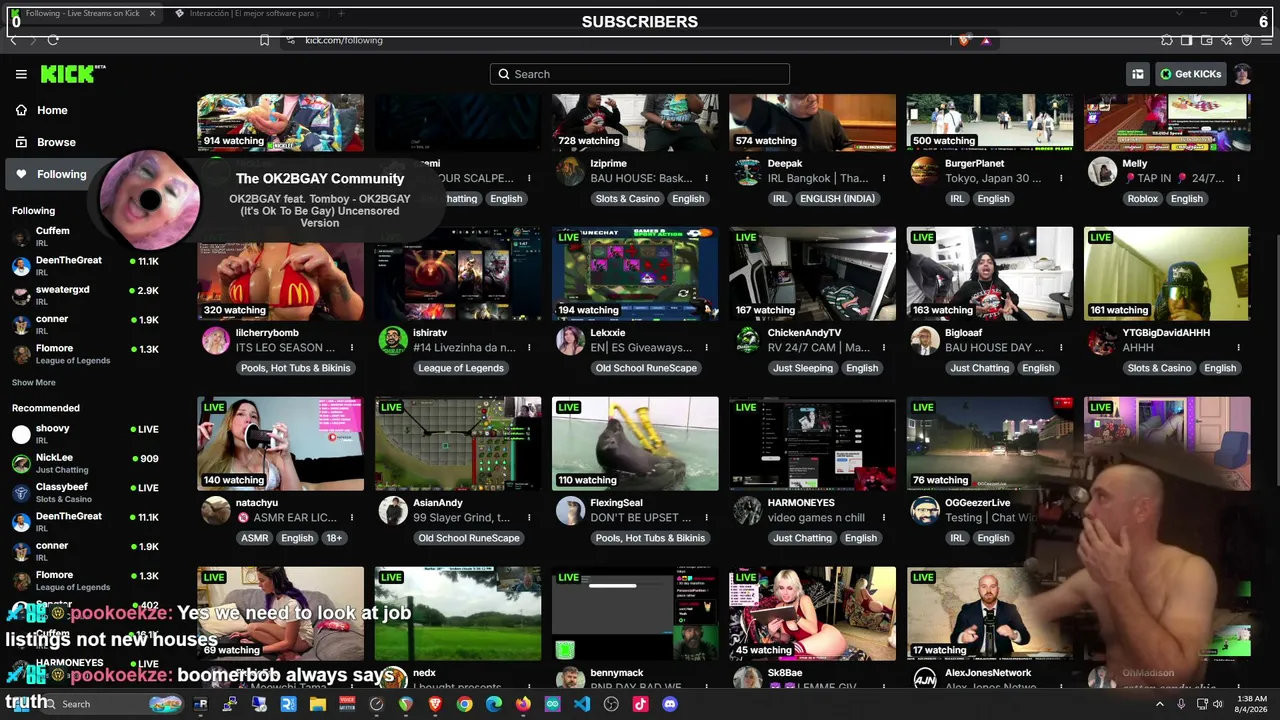Open AsianAndy's live stream thumbnail

pos(458,444)
